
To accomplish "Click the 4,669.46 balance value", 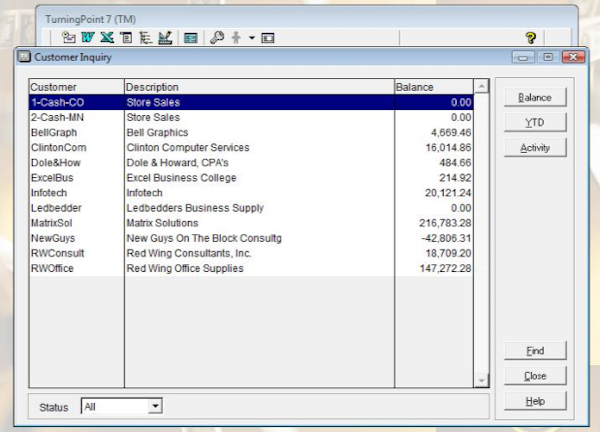I will [x=451, y=132].
